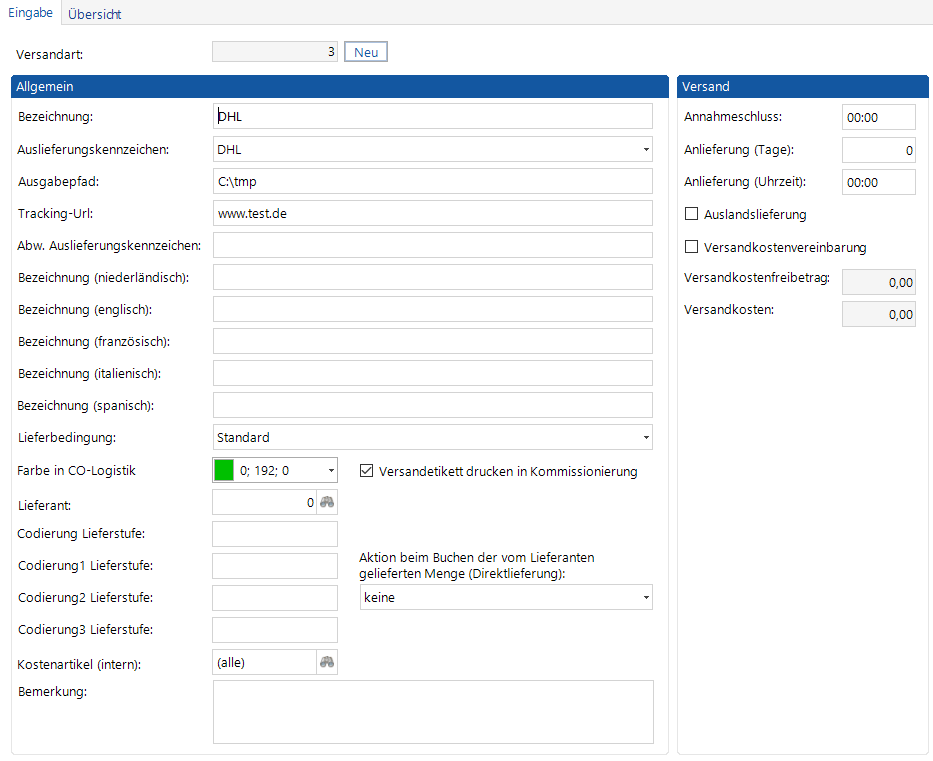Open search for Kostenartikel (intern) via binoculars
Screen dimensions: 933x761
(x=326, y=662)
